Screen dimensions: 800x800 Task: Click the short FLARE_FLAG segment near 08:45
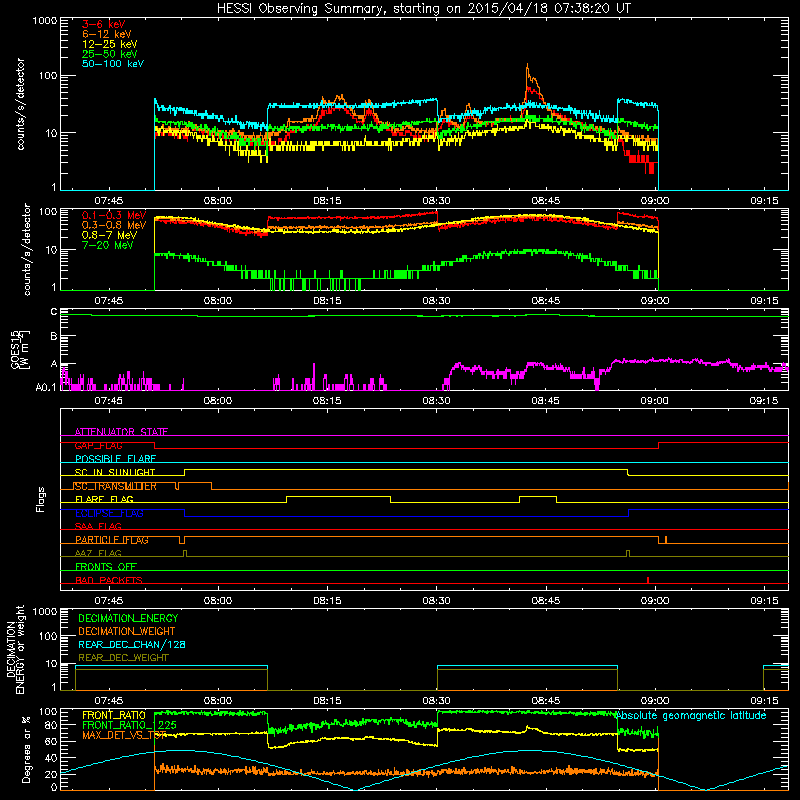(538, 496)
